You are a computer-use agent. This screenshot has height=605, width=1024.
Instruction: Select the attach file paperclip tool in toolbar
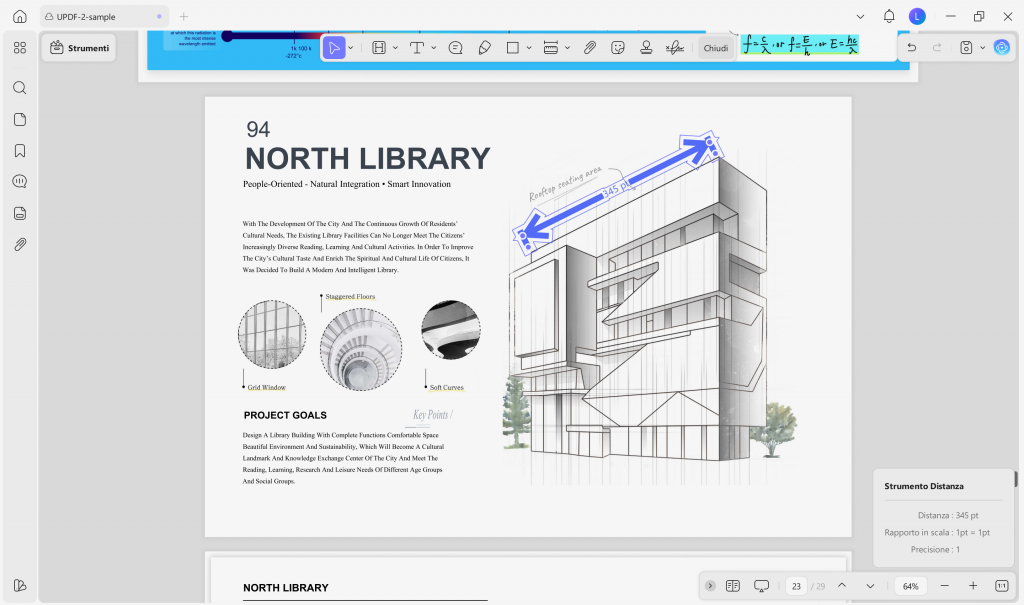[x=590, y=48]
